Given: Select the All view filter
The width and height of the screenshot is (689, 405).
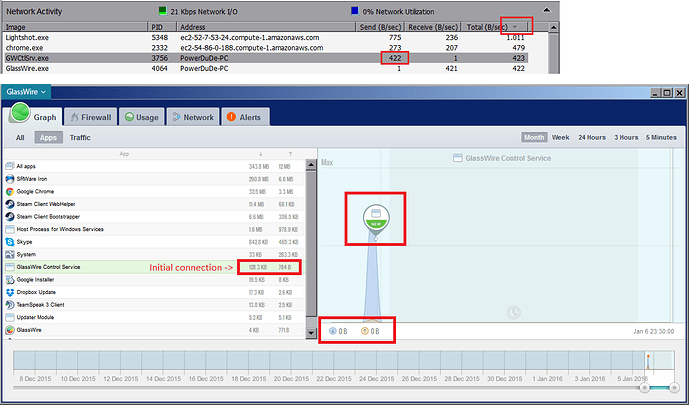Looking at the screenshot, I should click(x=20, y=138).
